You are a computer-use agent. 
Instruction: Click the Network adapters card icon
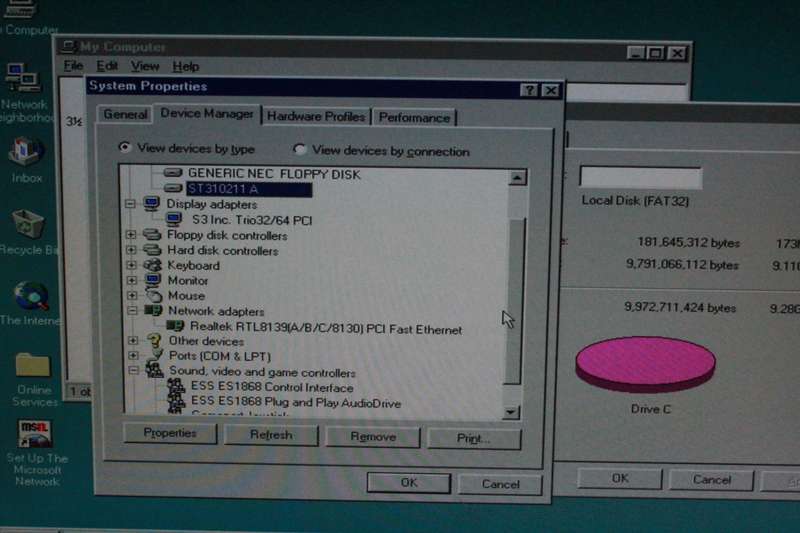click(153, 310)
